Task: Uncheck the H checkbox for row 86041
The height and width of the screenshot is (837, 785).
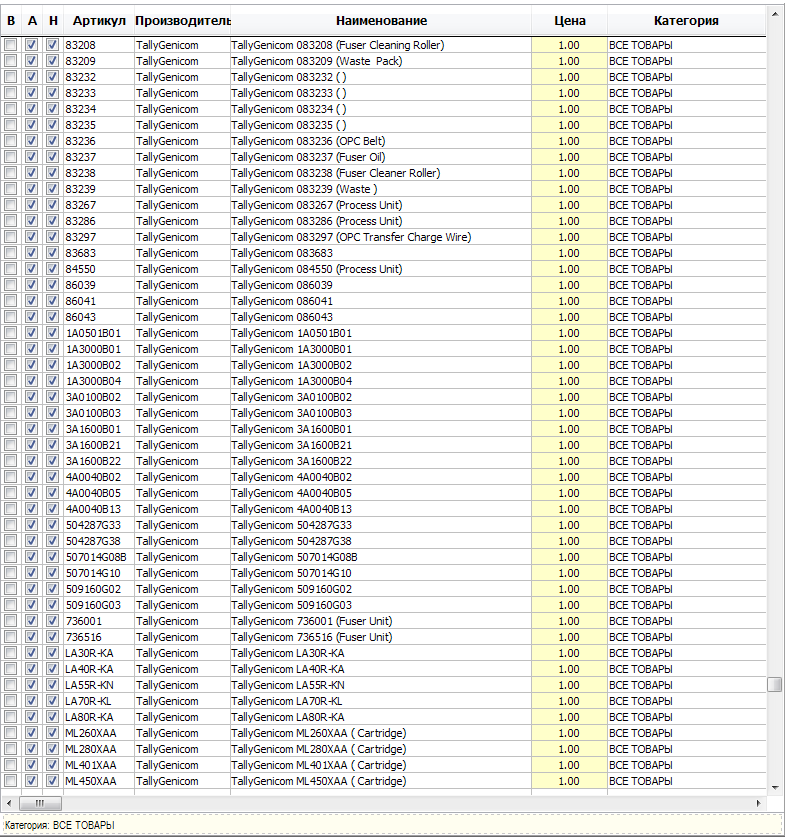Action: (x=52, y=301)
